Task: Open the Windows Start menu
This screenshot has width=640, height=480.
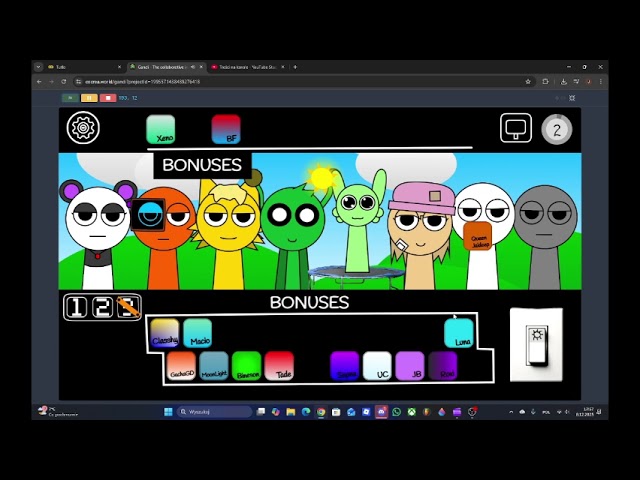Action: (168, 412)
